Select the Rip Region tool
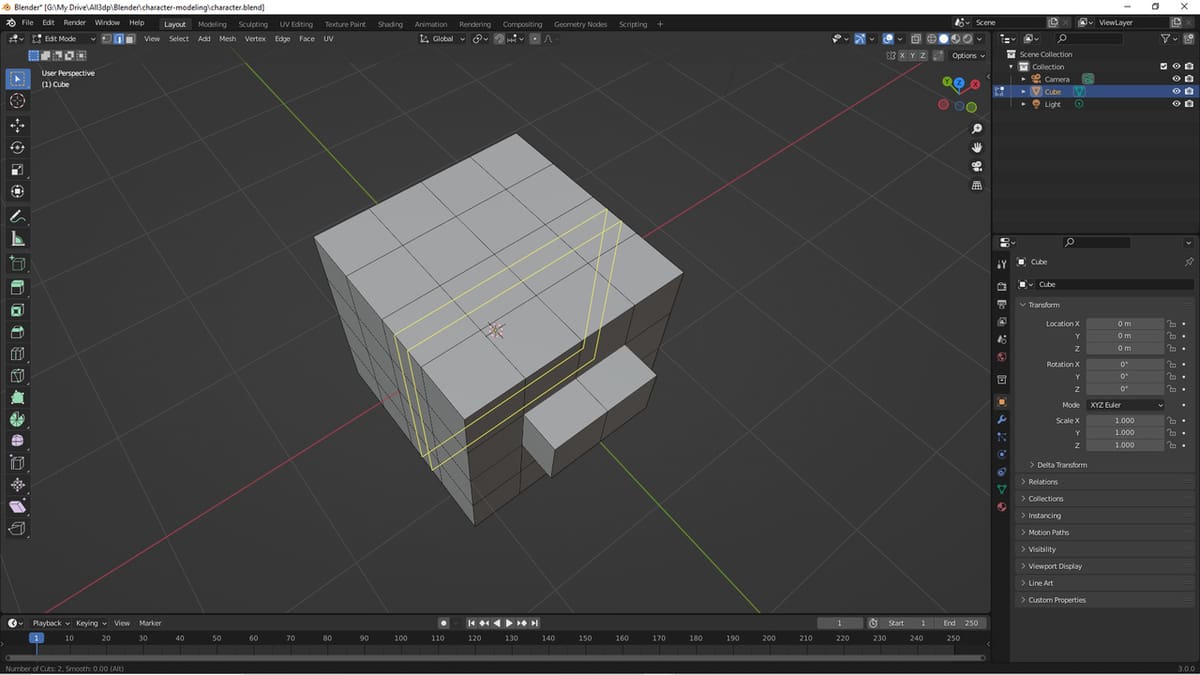 (17, 529)
